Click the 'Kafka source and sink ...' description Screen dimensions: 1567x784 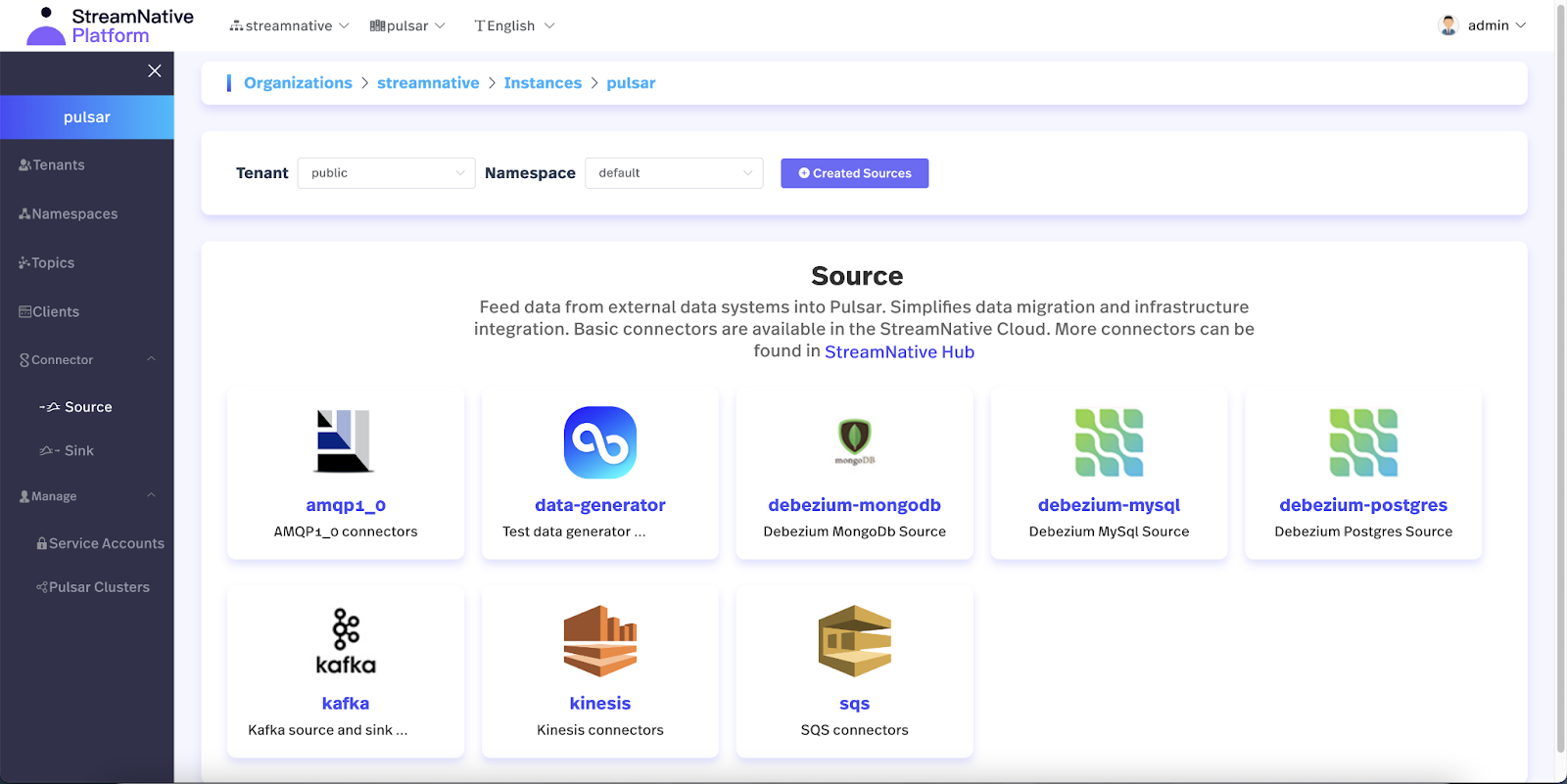pyautogui.click(x=328, y=730)
